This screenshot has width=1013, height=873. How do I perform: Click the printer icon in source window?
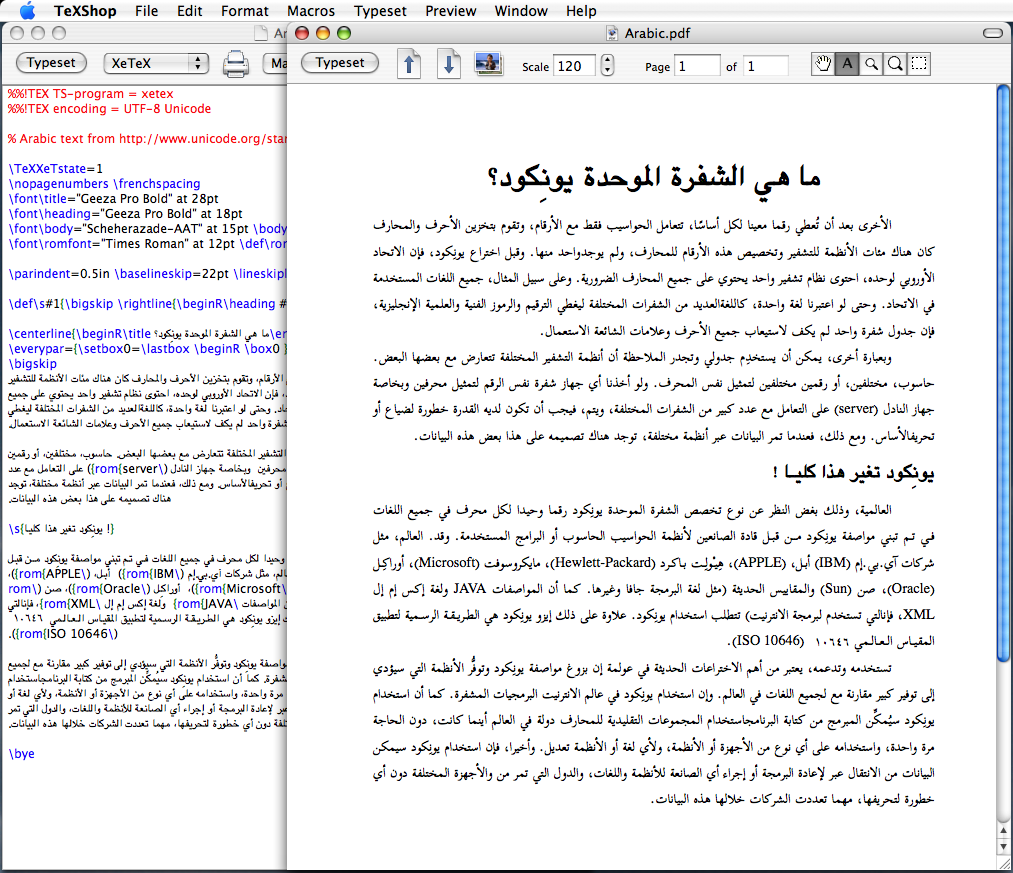coord(236,64)
